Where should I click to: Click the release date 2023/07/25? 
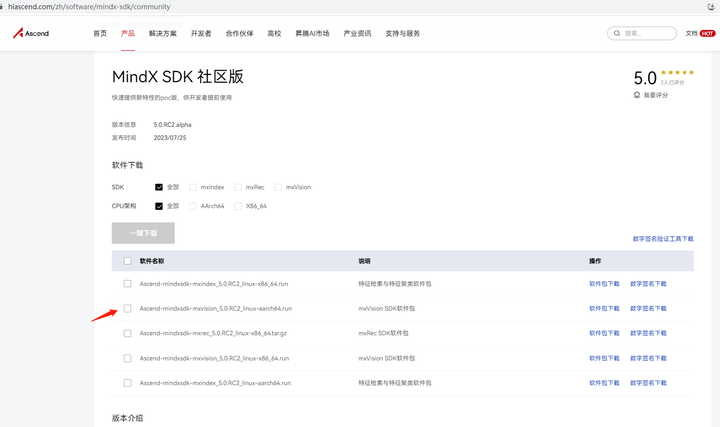point(170,138)
